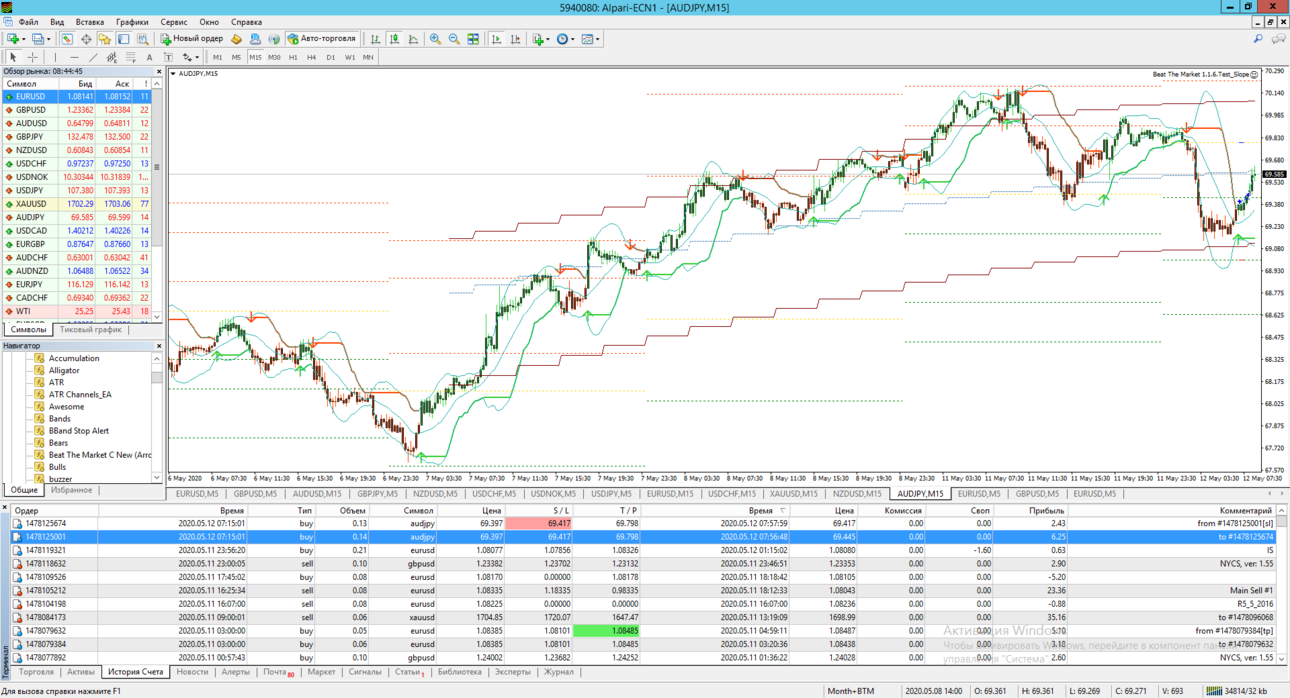Open the chat bubble icon at top right
The height and width of the screenshot is (698, 1290).
click(1278, 39)
